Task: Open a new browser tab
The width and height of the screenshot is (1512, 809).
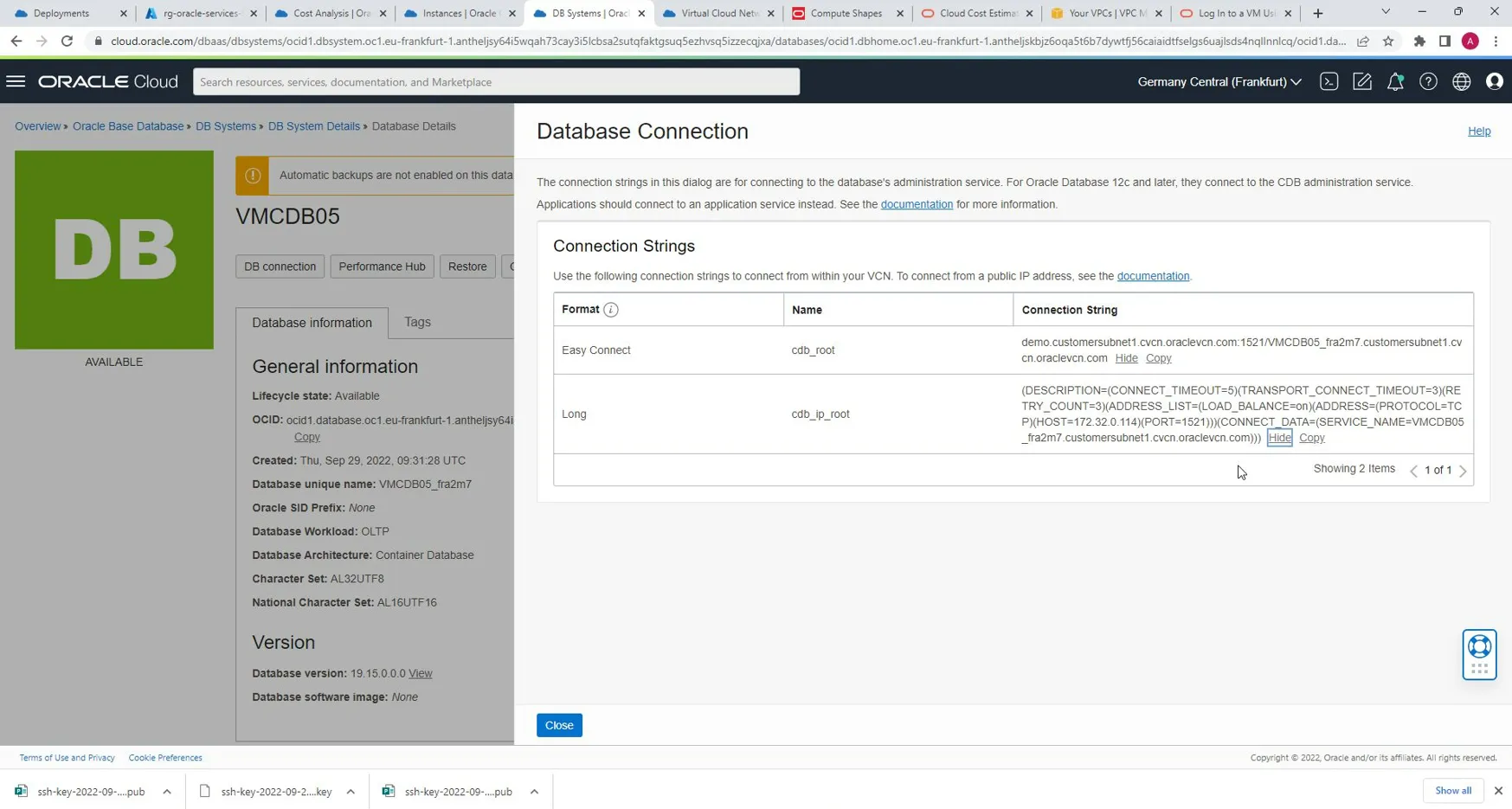Action: [1318, 13]
